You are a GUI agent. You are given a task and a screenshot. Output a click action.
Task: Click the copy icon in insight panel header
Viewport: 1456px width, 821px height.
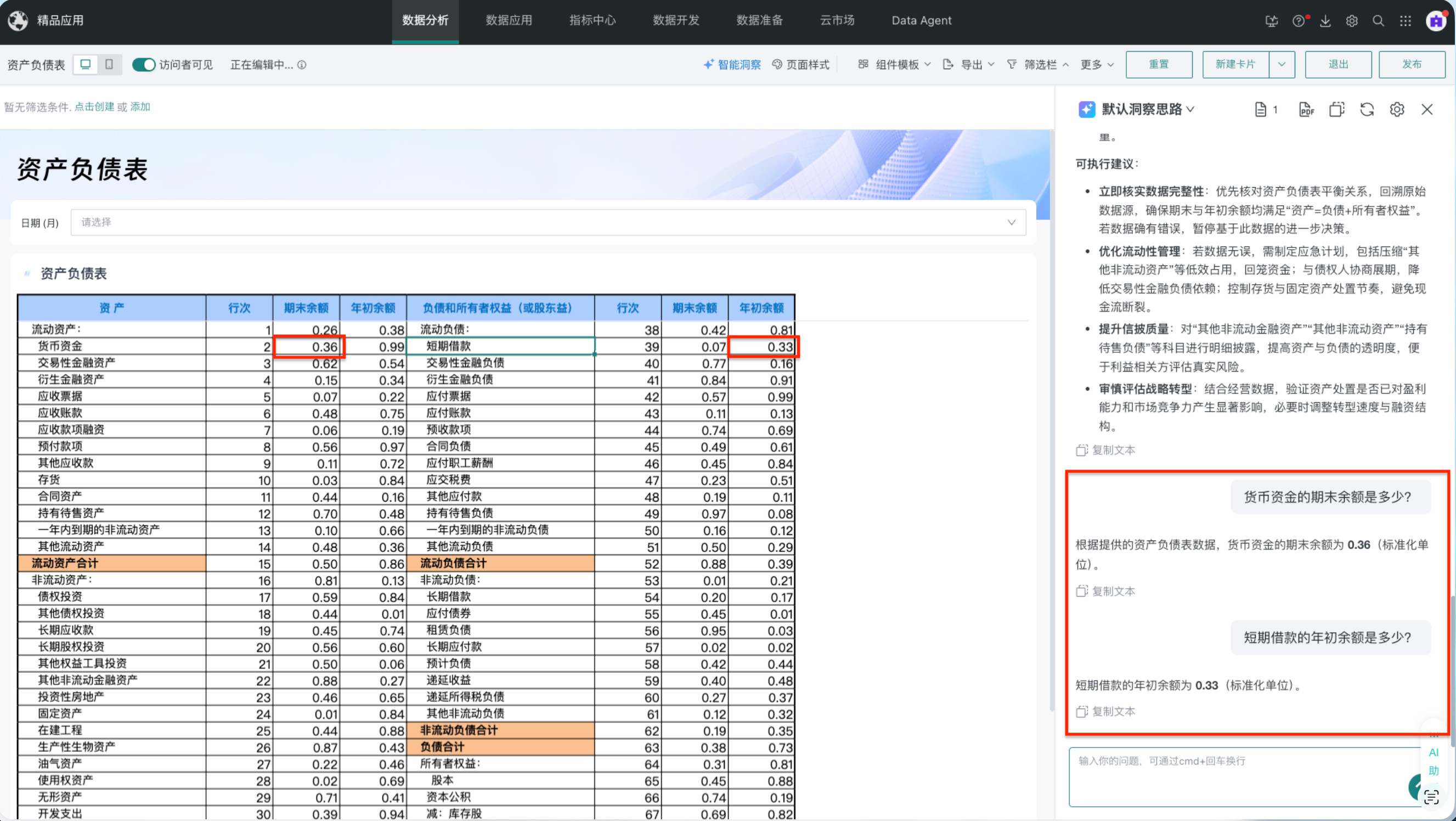pos(1337,109)
